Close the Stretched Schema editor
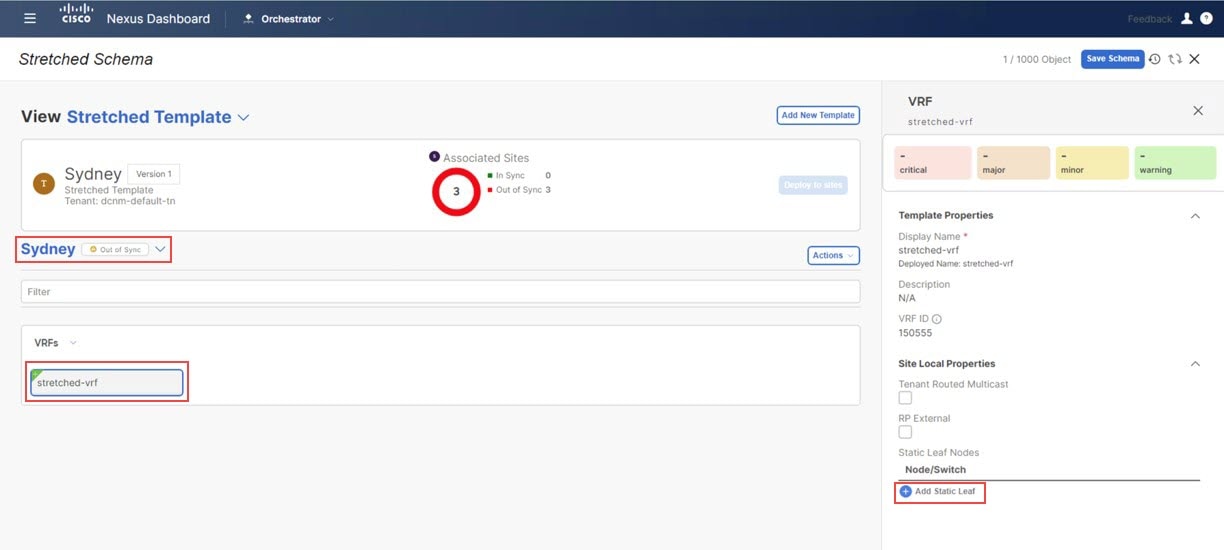Image resolution: width=1224 pixels, height=550 pixels. point(1194,59)
